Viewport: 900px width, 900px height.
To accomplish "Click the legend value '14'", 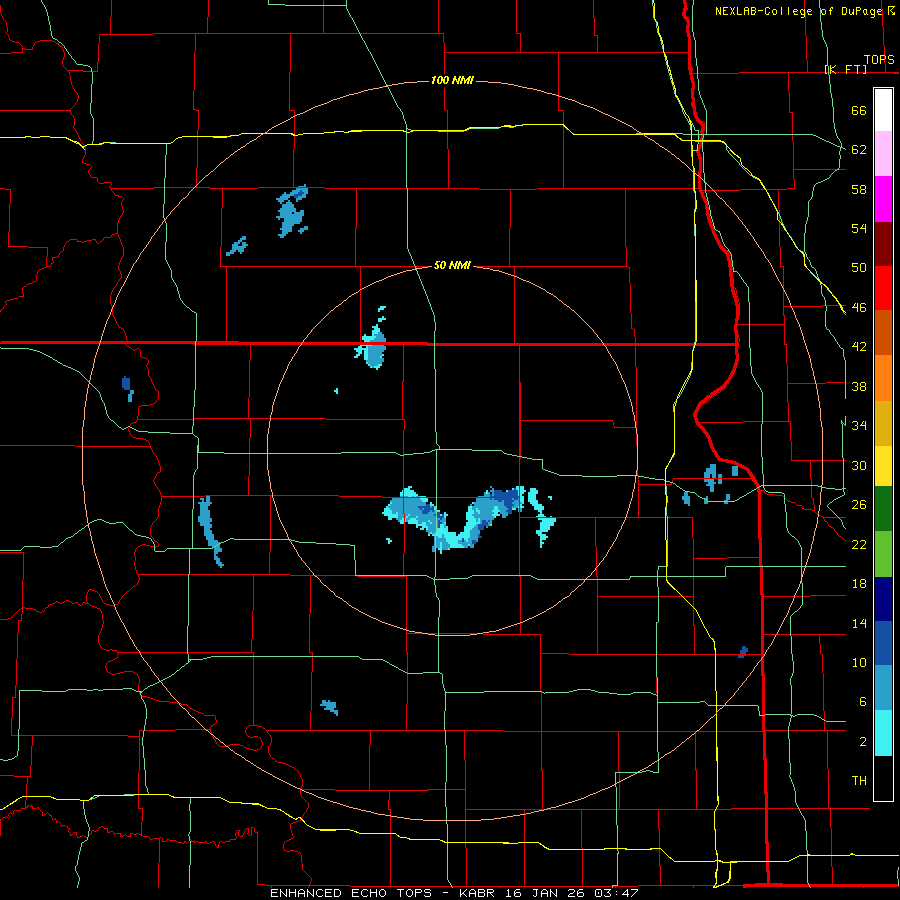I will point(859,623).
